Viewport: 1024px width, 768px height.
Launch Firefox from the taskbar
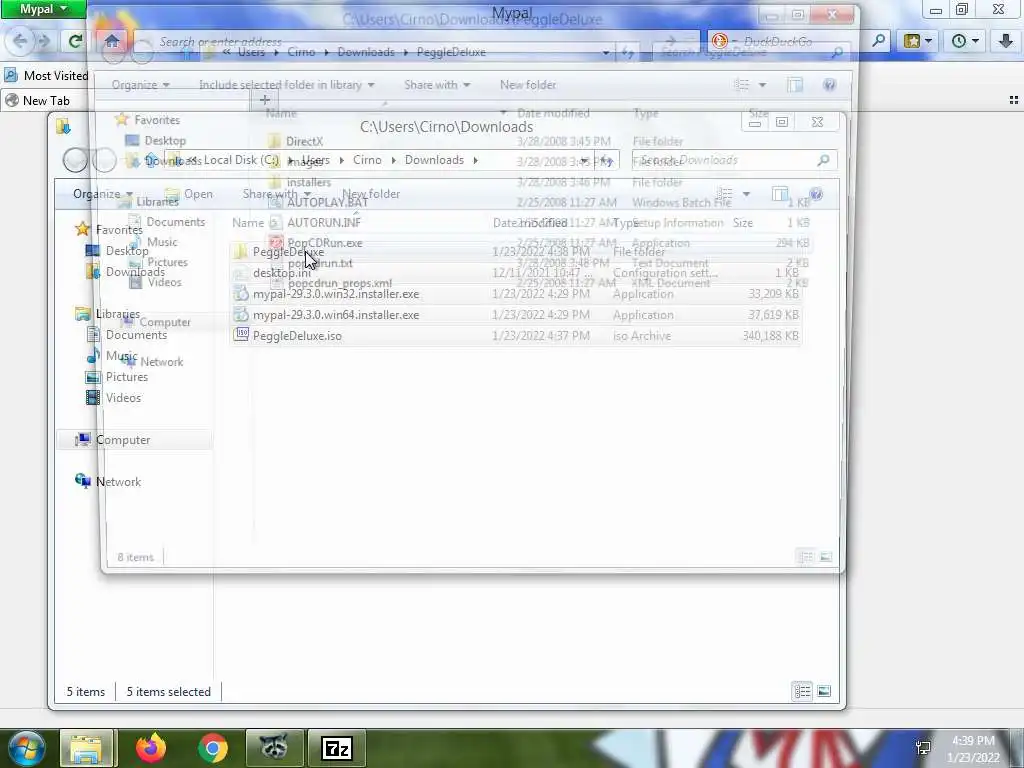point(151,748)
